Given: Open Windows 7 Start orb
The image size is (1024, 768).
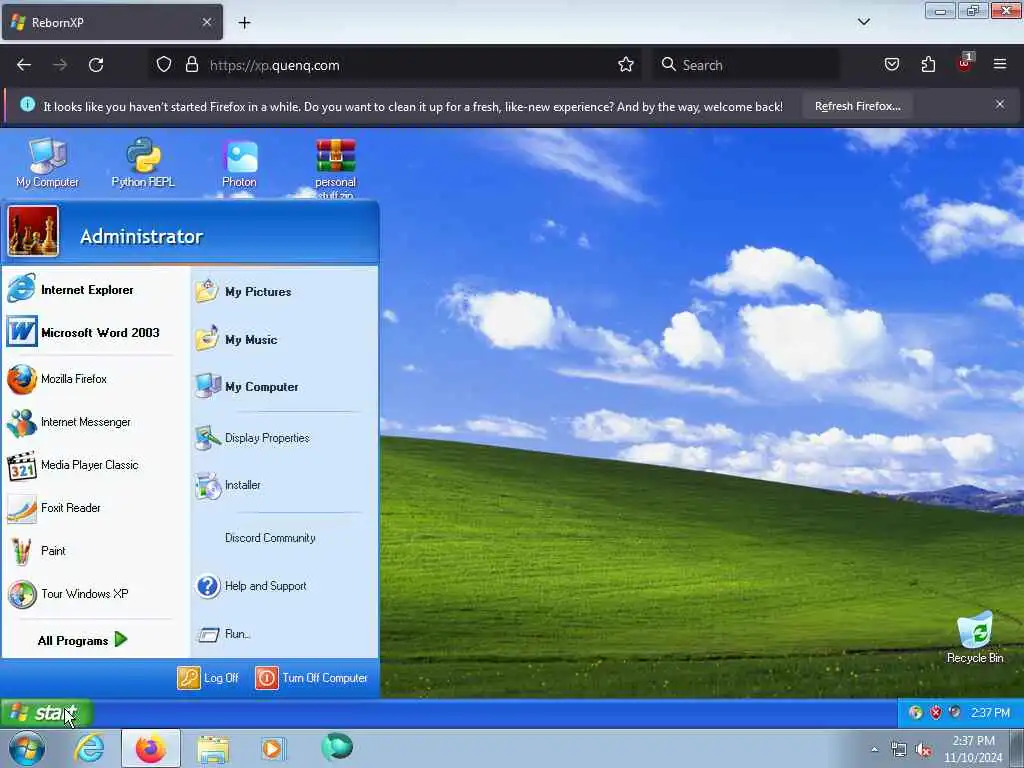Looking at the screenshot, I should 27,748.
